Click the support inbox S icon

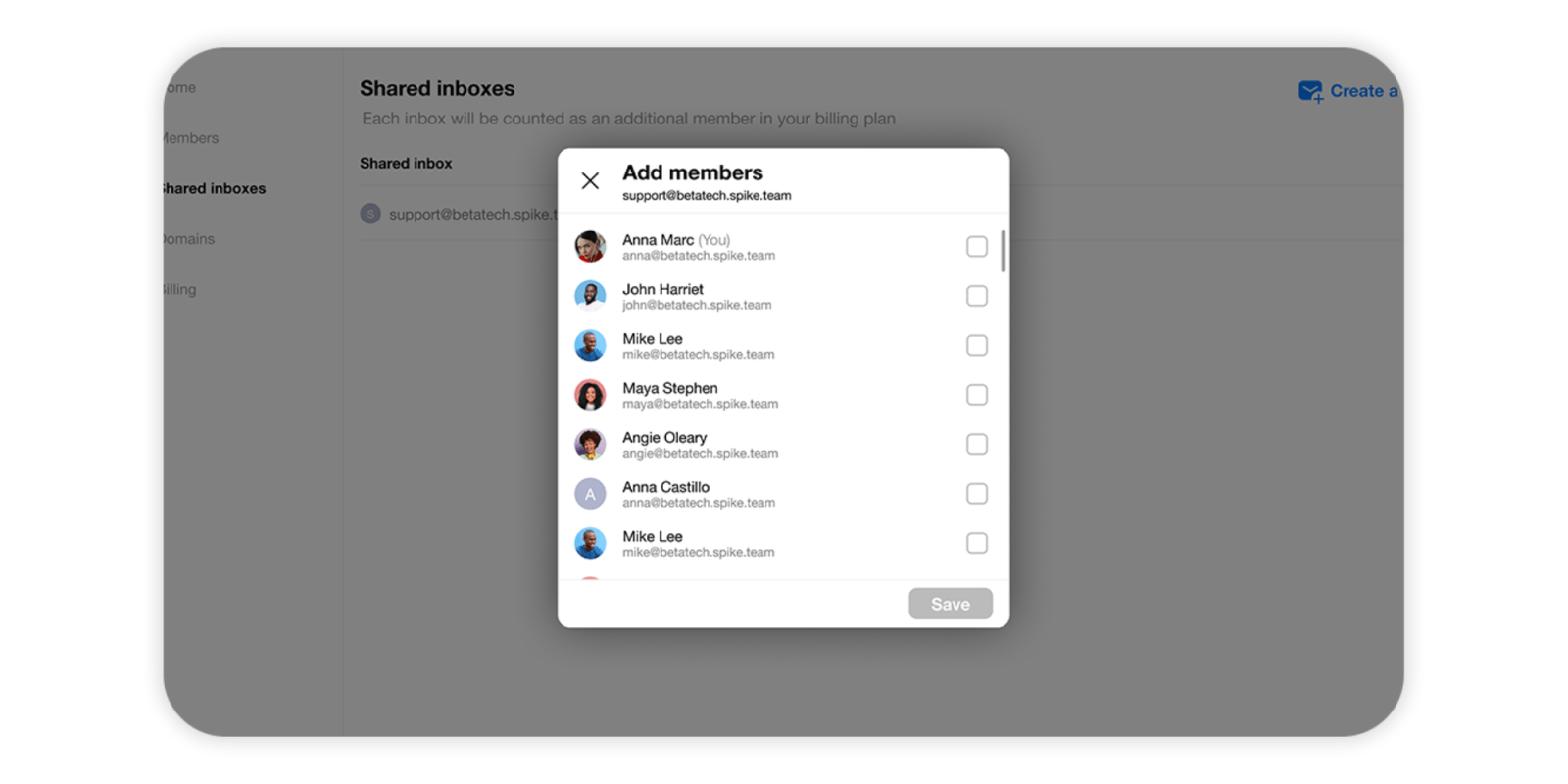coord(370,214)
